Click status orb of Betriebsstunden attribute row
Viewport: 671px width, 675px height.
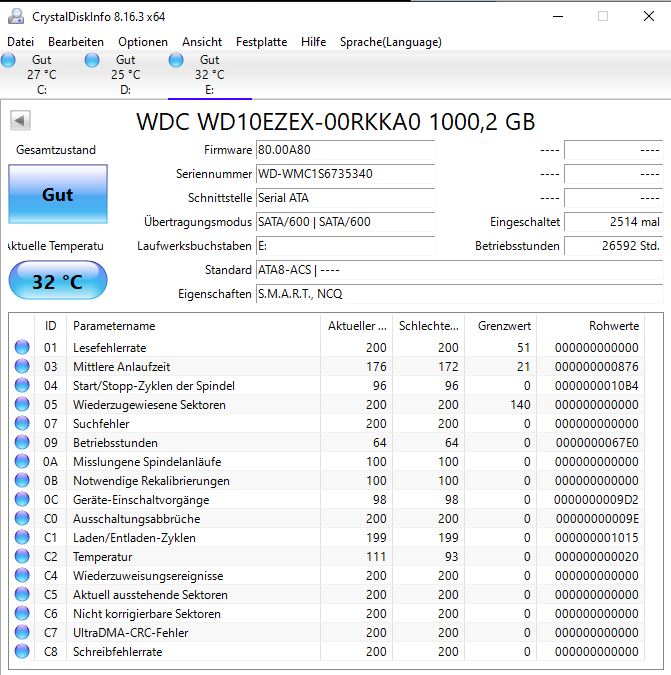pos(22,442)
